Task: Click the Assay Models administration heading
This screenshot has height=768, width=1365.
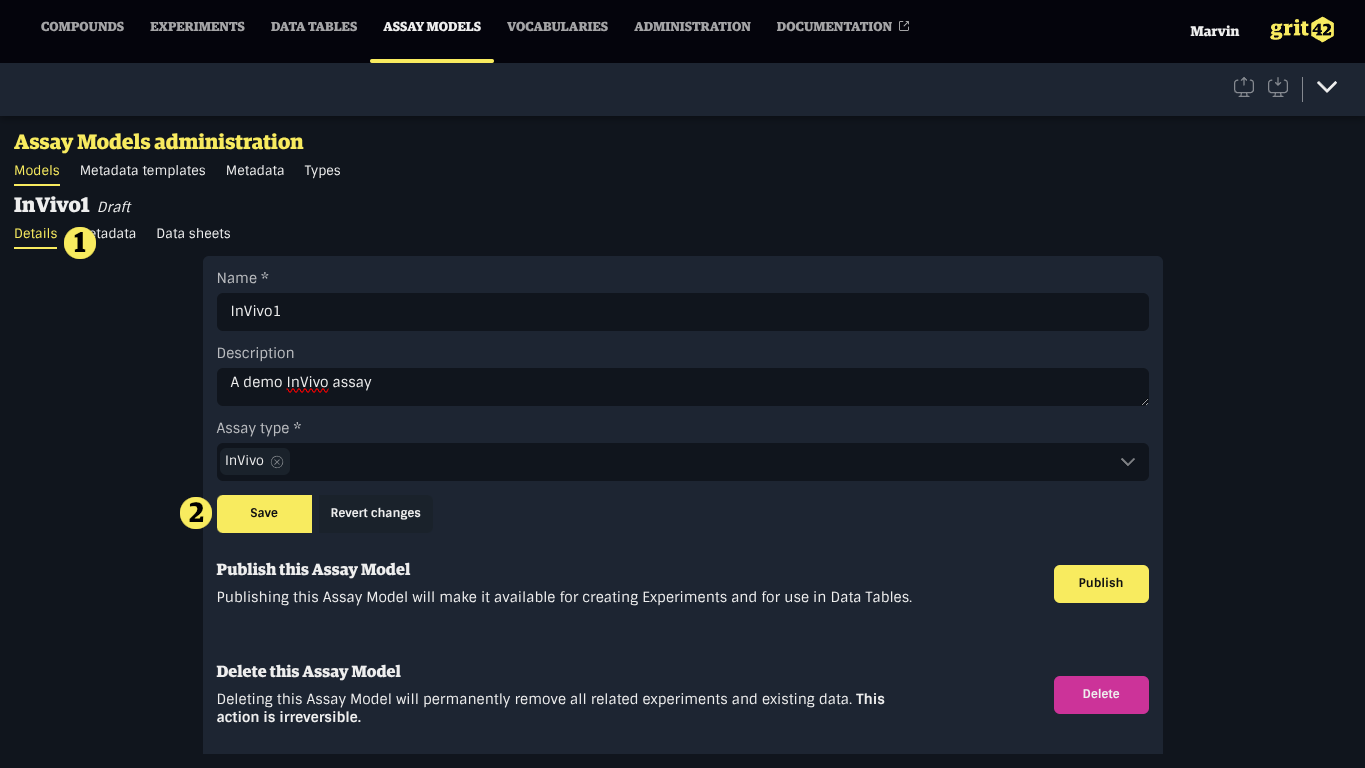Action: [158, 142]
